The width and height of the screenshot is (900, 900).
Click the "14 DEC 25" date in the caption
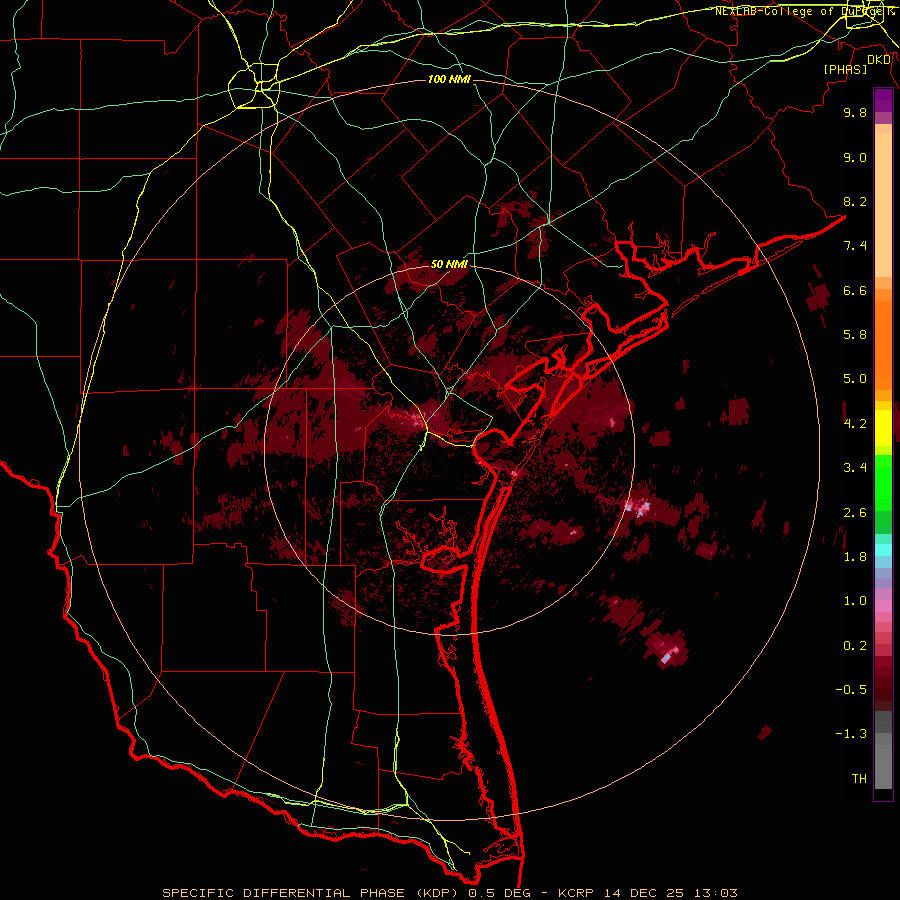(x=645, y=893)
